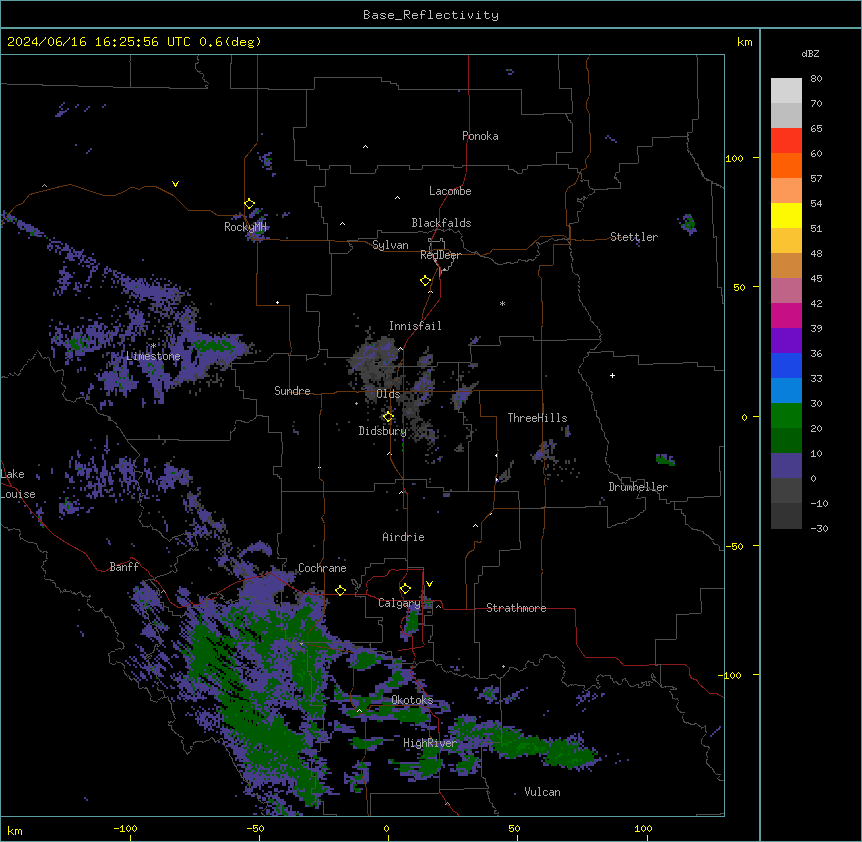
Task: Click the km unit label at bottom left
Action: tap(15, 830)
